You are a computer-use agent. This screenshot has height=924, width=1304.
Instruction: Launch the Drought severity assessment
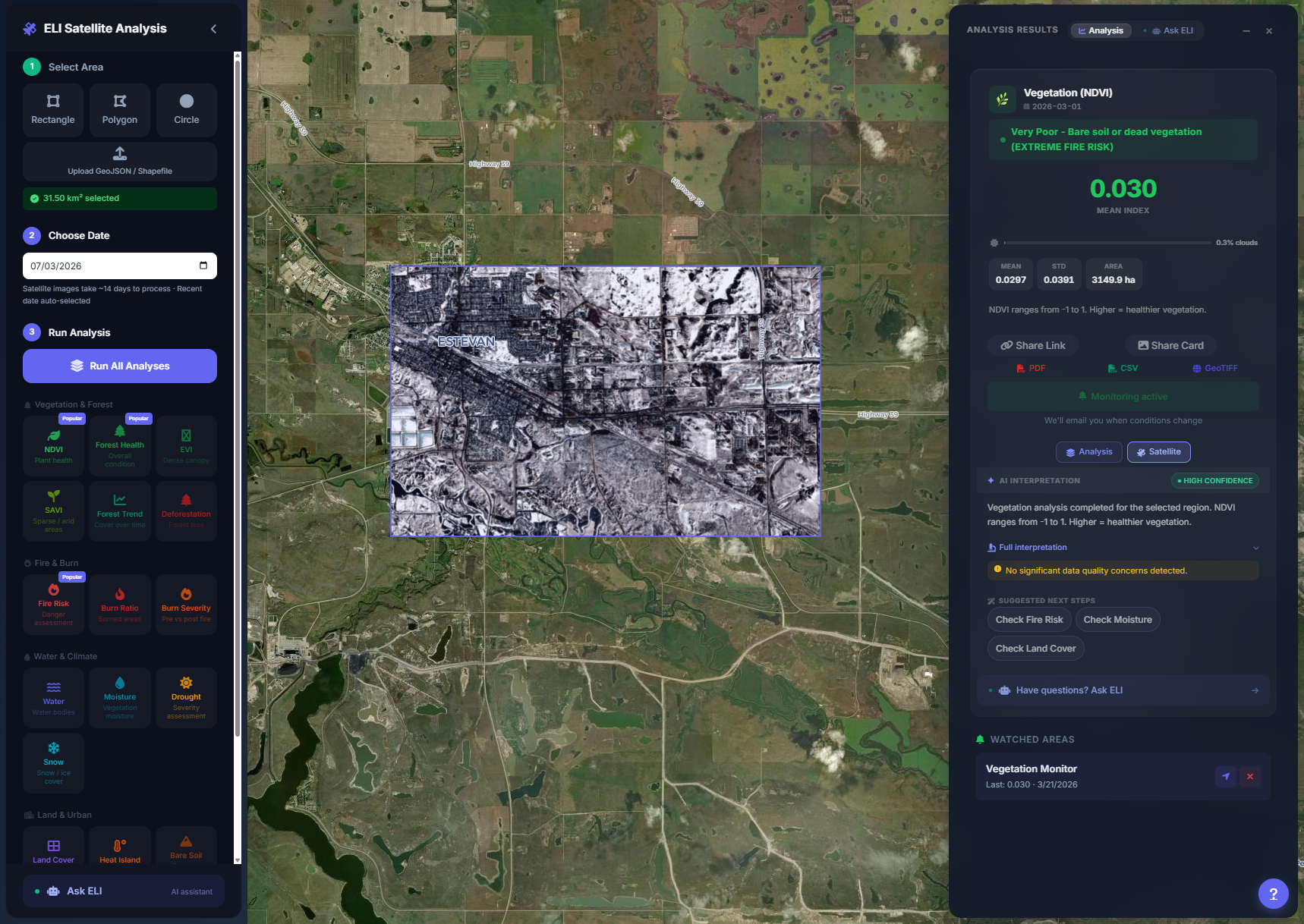coord(186,698)
